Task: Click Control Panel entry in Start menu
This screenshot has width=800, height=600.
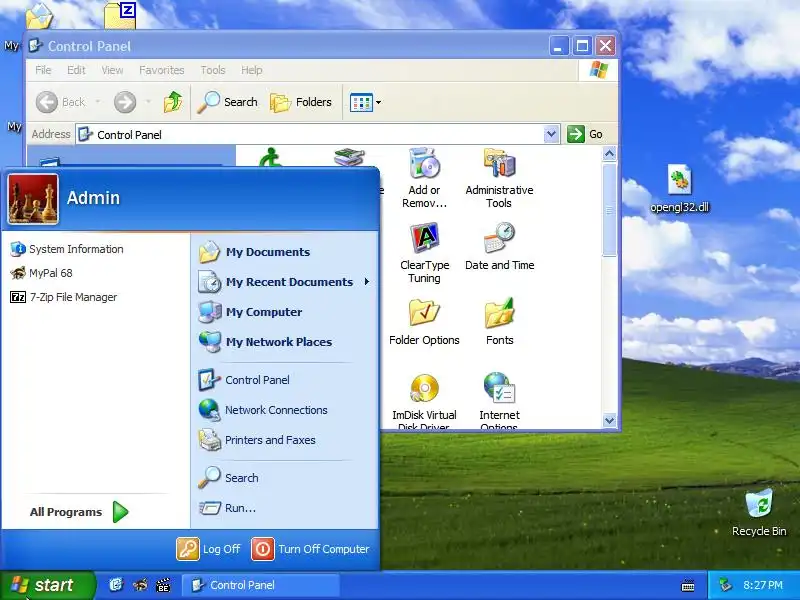Action: pyautogui.click(x=245, y=380)
